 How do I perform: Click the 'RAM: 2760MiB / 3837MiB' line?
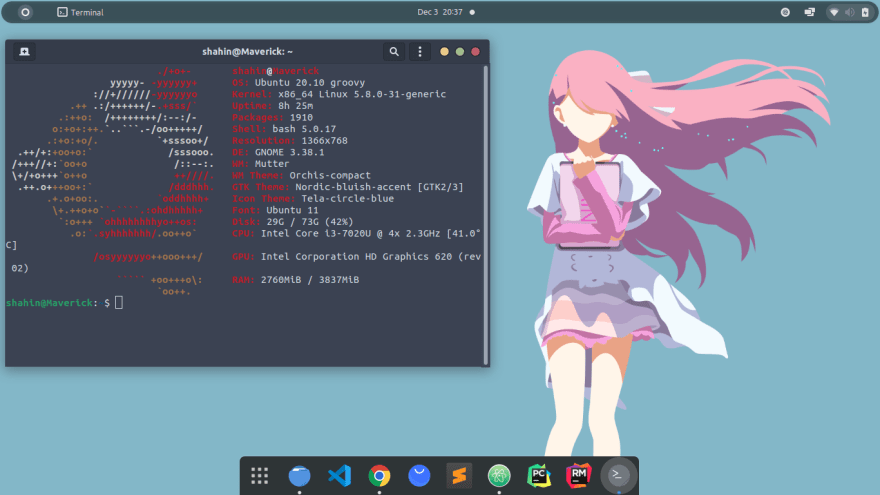(x=296, y=280)
